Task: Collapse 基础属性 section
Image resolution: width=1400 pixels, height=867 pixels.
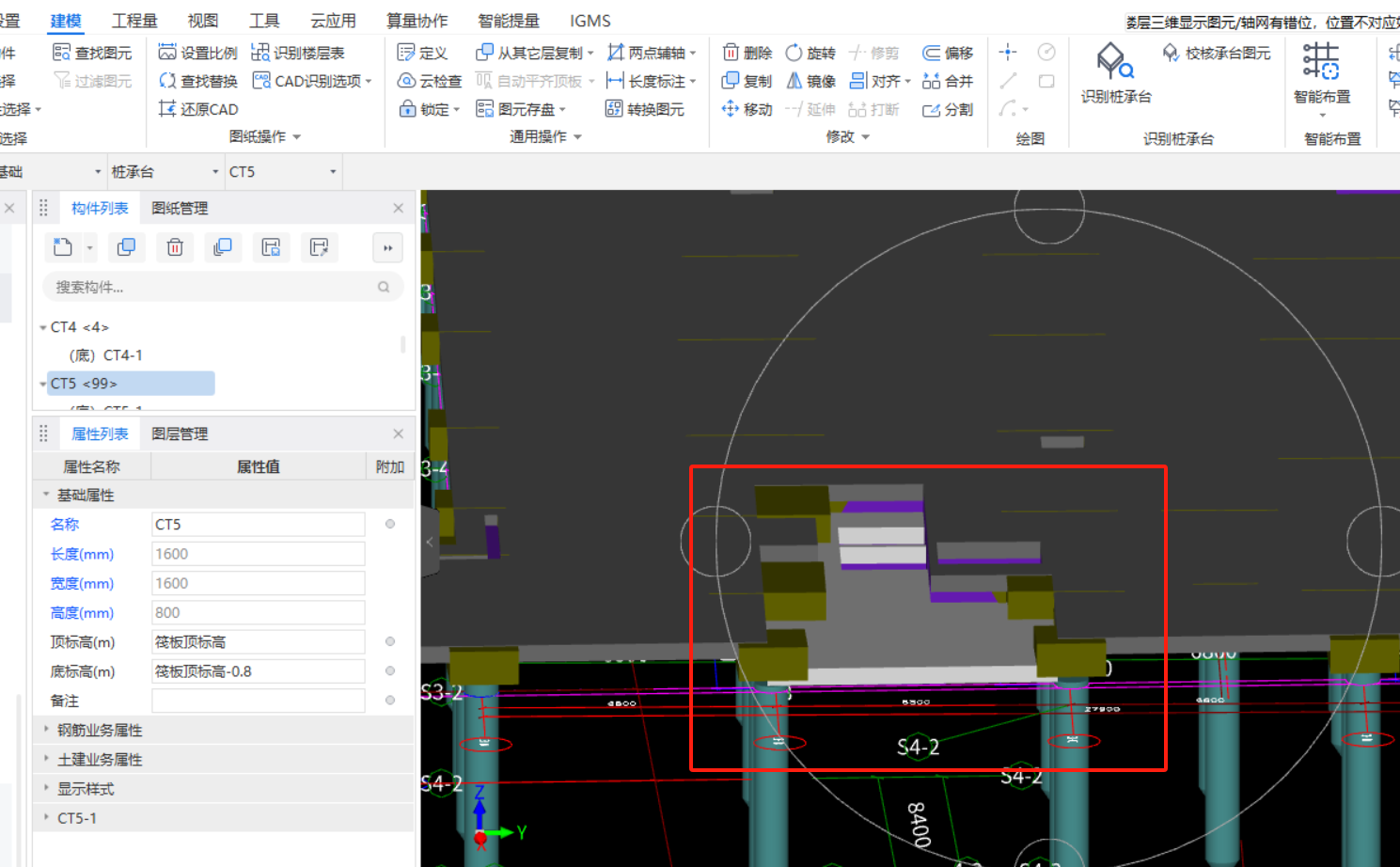Action: click(x=46, y=494)
